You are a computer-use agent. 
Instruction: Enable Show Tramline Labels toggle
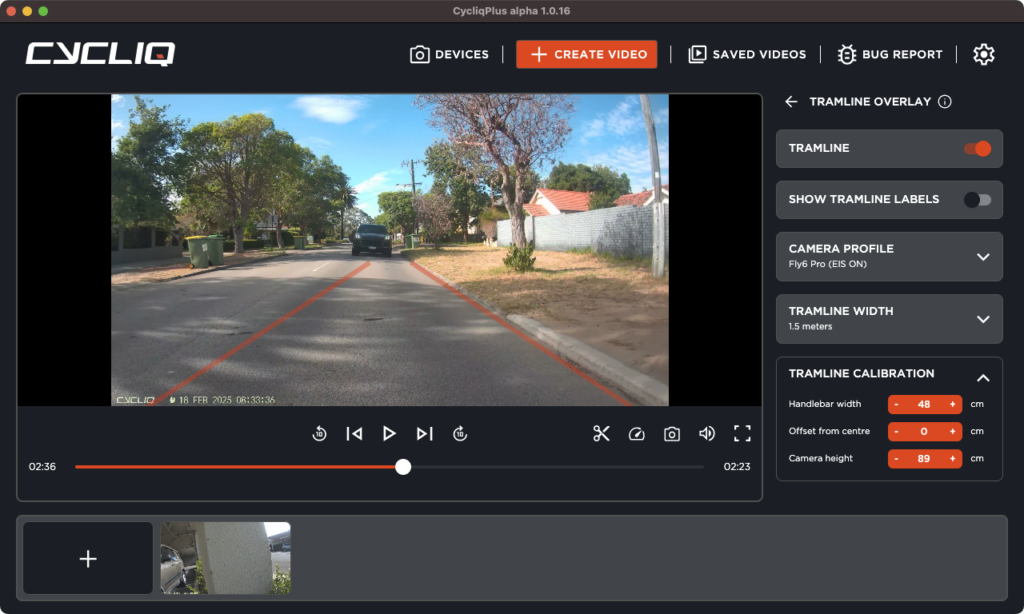[978, 199]
